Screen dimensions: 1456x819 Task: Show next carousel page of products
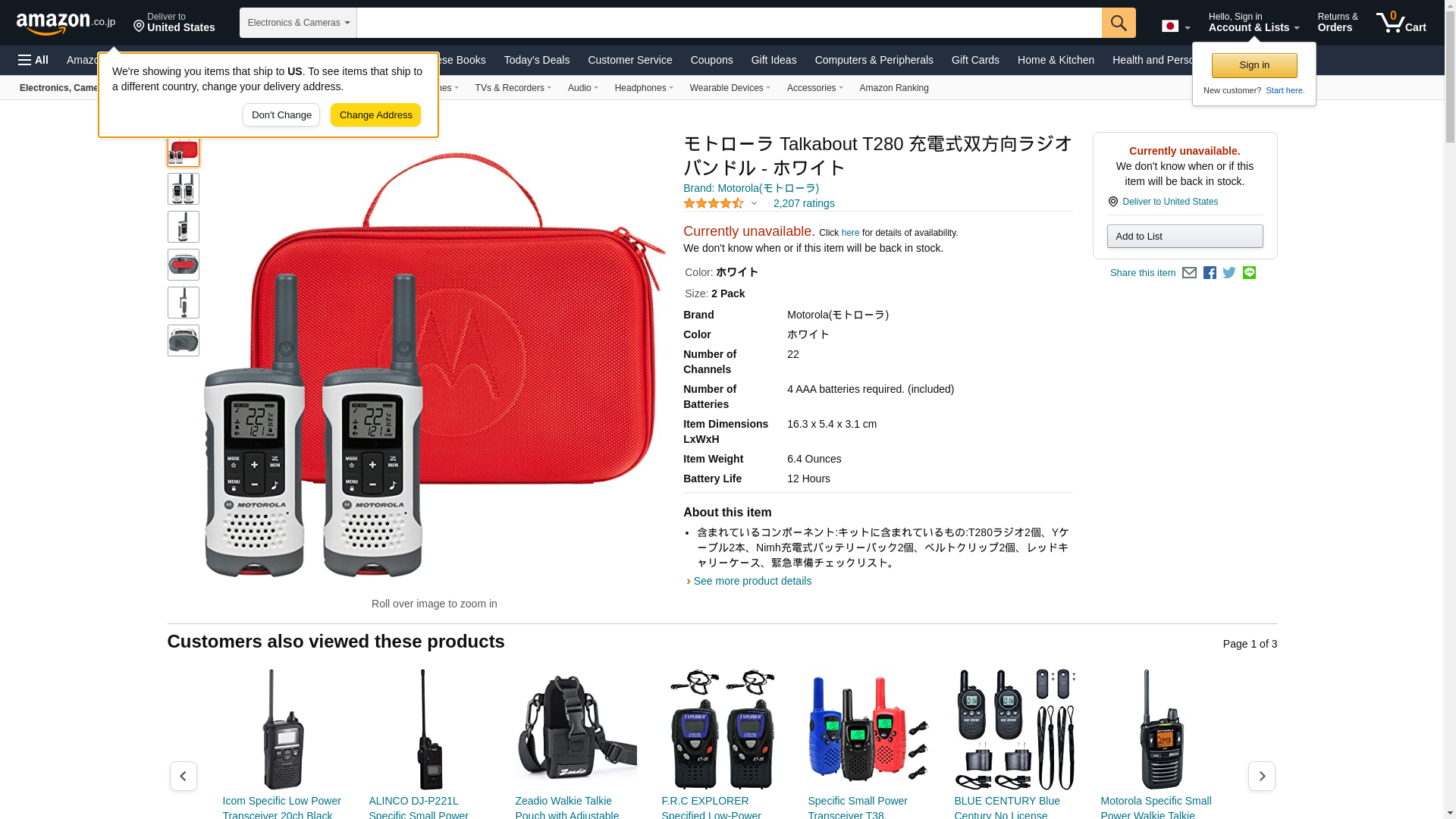(1261, 776)
